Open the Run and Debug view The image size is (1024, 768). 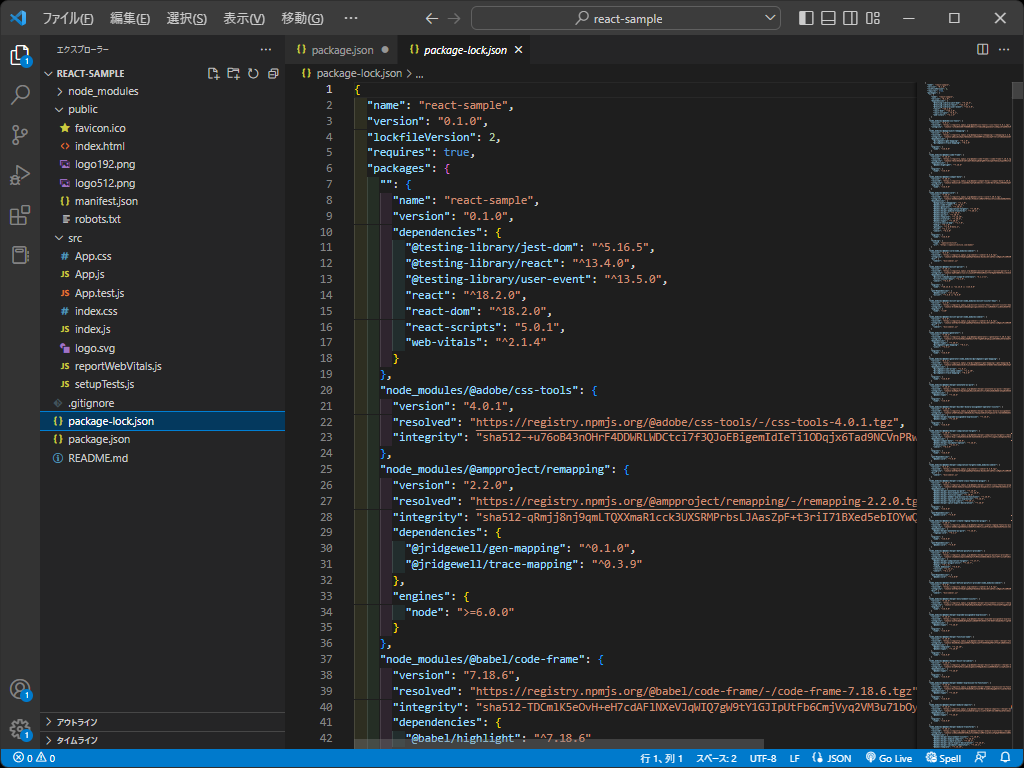coord(20,175)
